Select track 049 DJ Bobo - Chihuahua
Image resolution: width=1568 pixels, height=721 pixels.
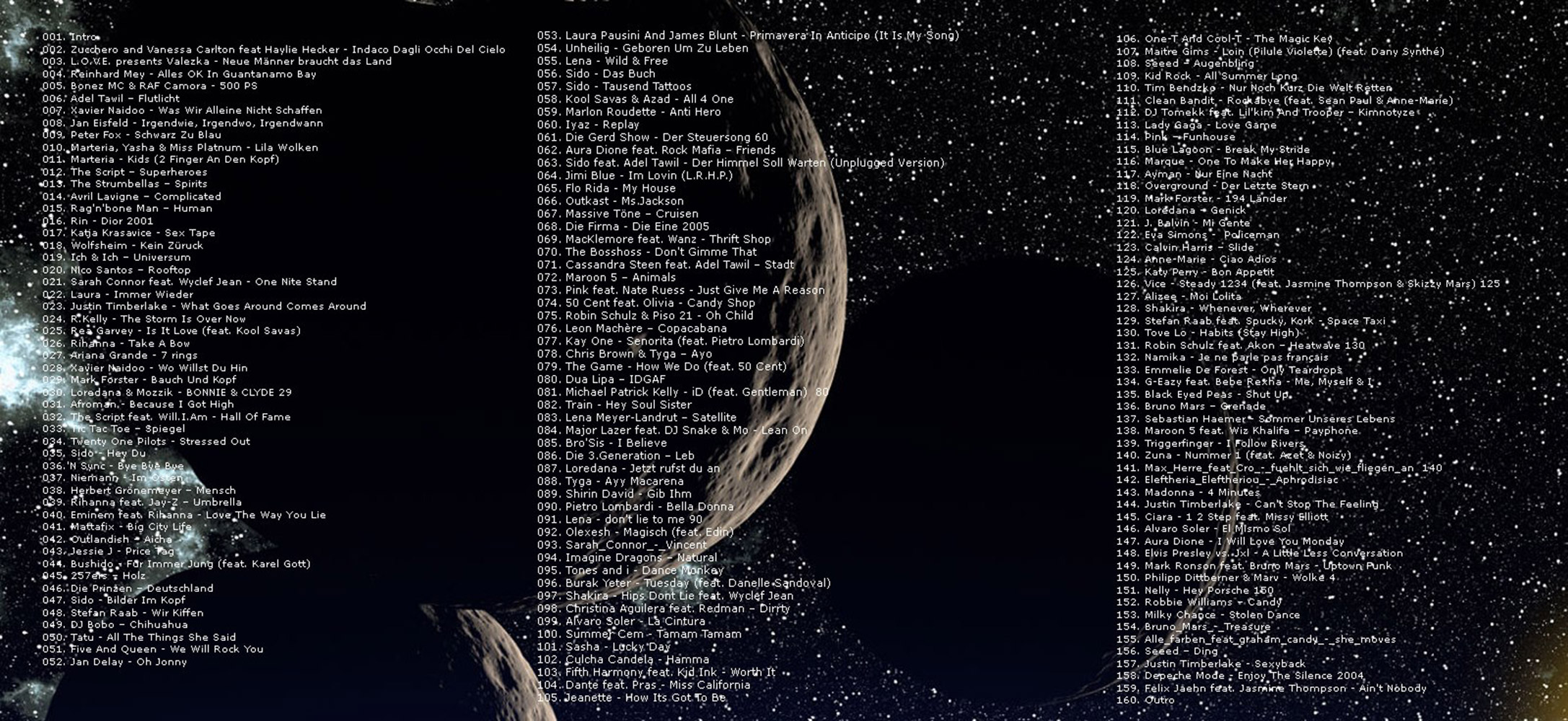[x=115, y=625]
